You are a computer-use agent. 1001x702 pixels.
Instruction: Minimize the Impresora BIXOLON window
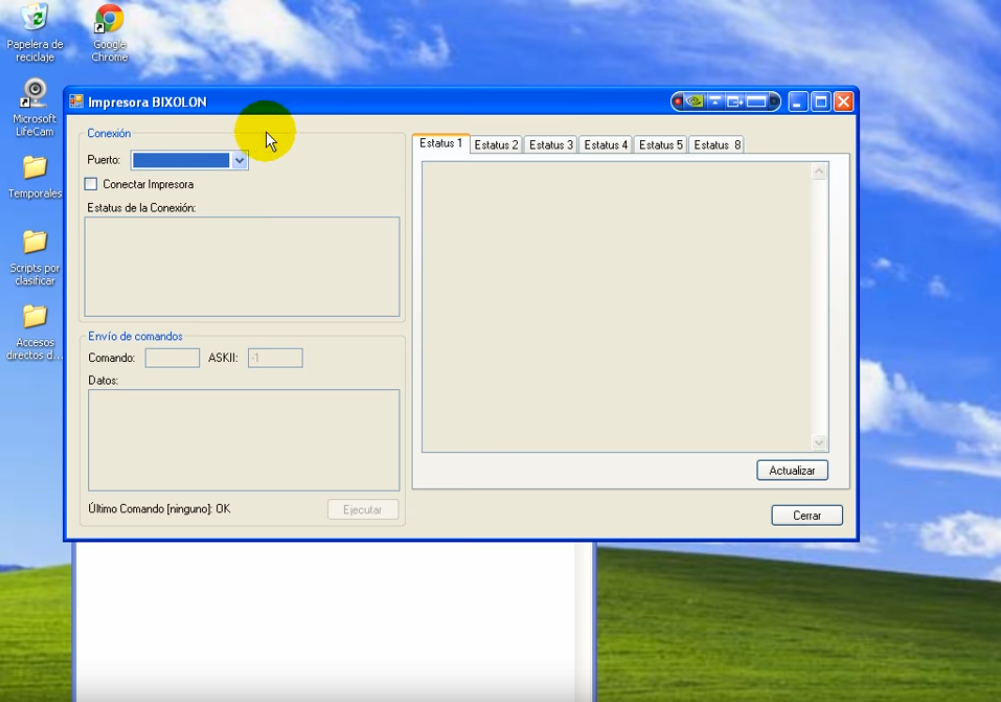coord(797,101)
